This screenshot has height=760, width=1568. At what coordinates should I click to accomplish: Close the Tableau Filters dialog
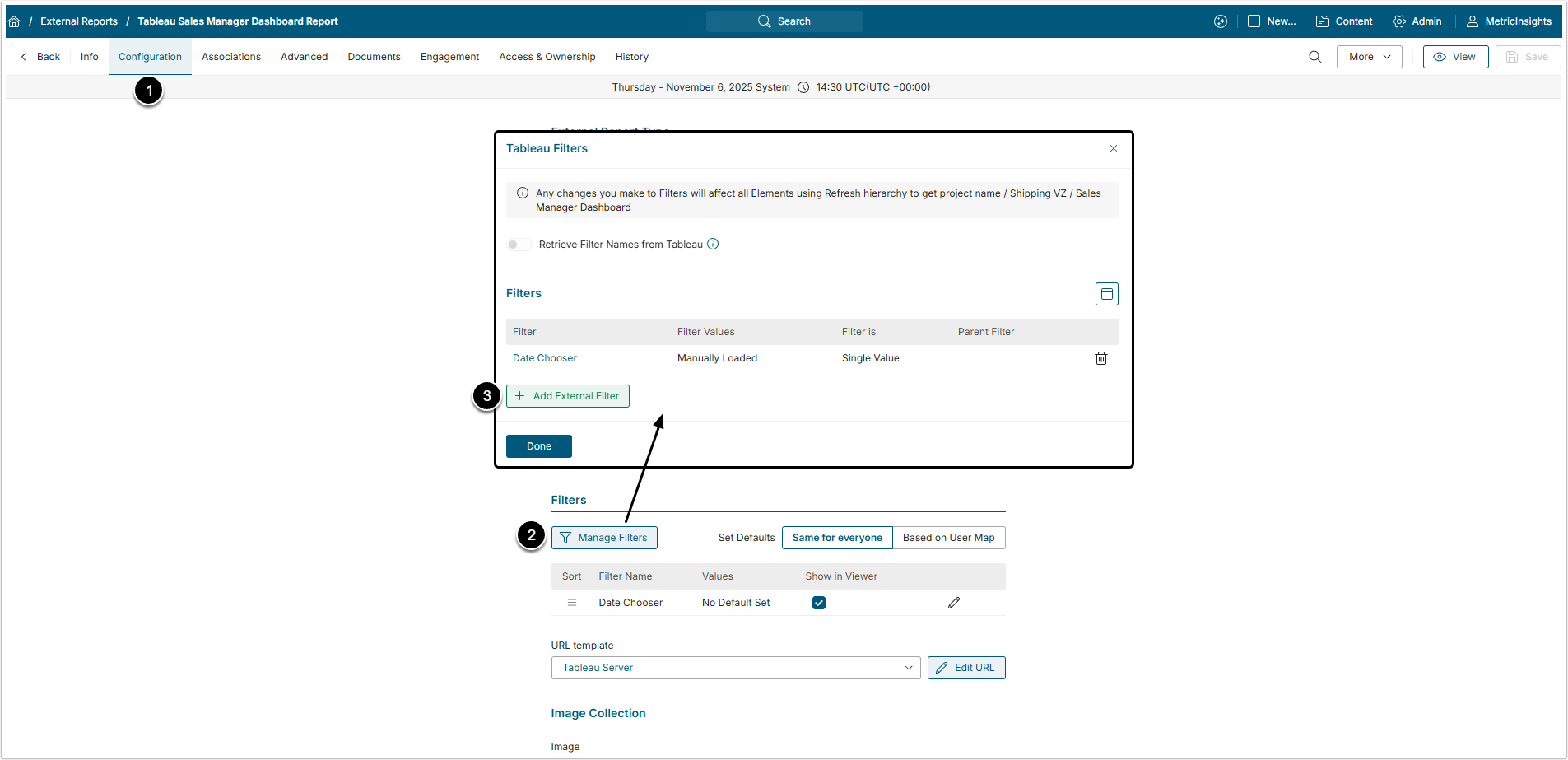(x=1113, y=148)
